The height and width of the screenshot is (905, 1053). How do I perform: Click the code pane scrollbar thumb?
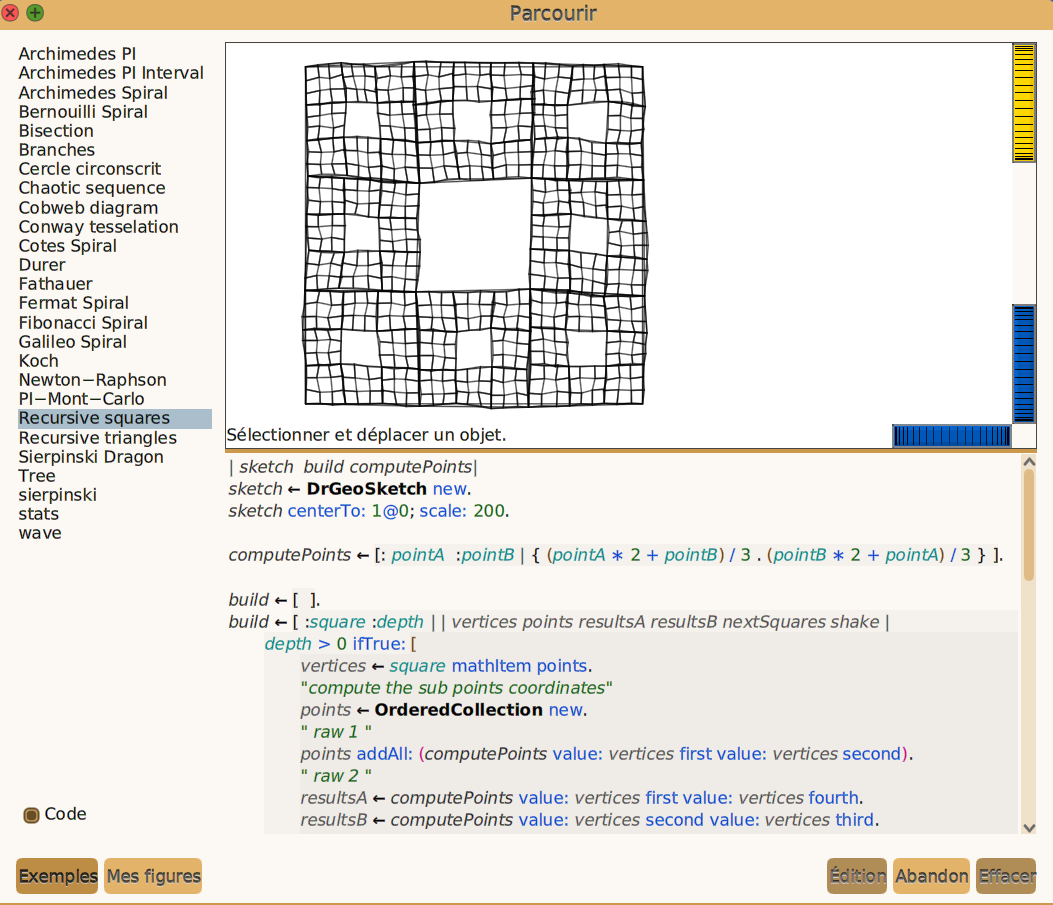coord(1029,525)
